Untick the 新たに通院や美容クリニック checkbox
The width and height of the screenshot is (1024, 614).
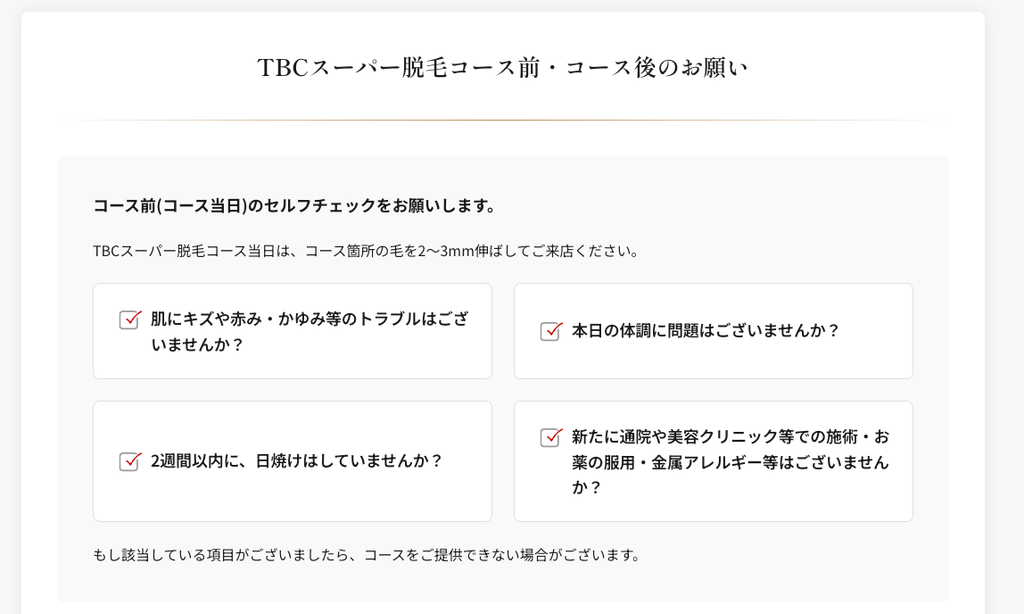point(551,437)
